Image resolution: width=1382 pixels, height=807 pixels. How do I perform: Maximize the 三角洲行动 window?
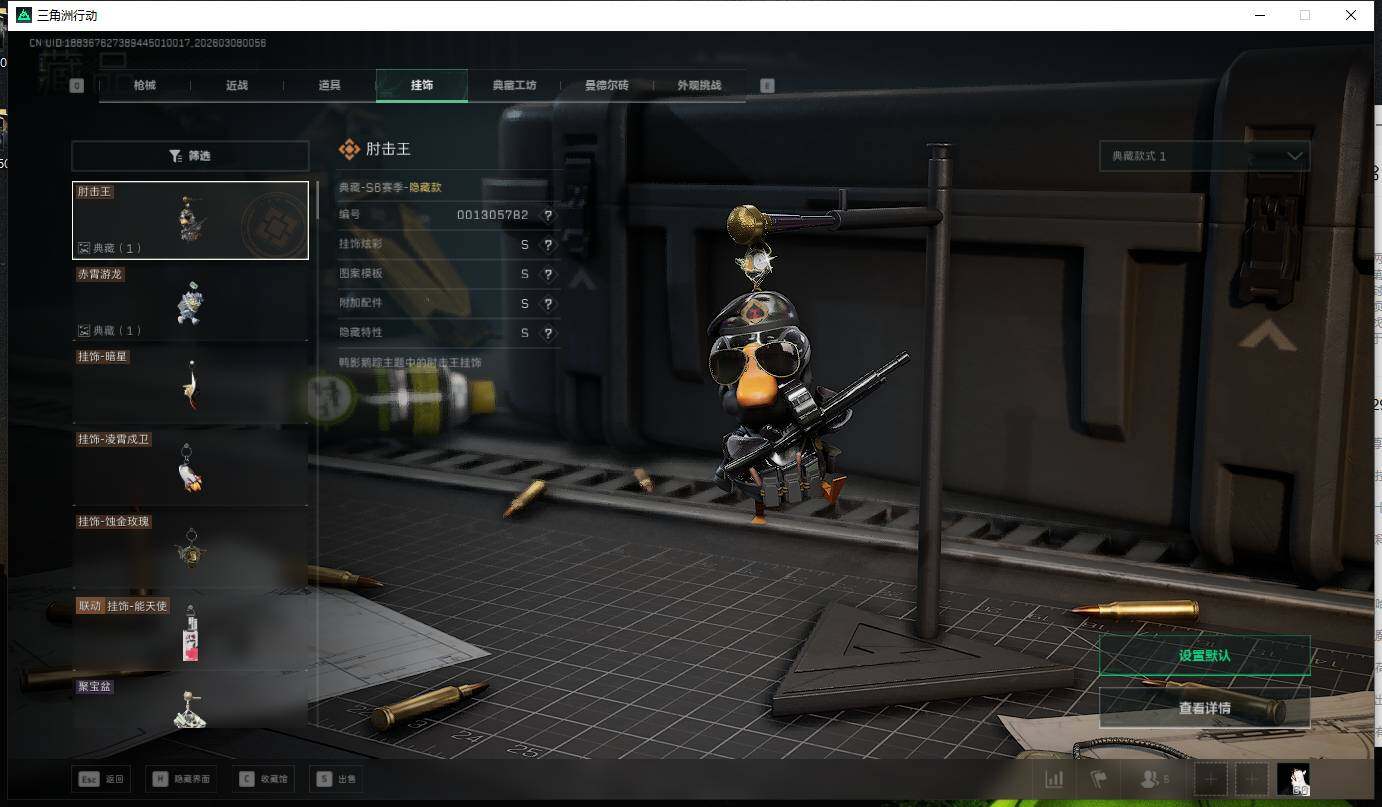click(1304, 15)
